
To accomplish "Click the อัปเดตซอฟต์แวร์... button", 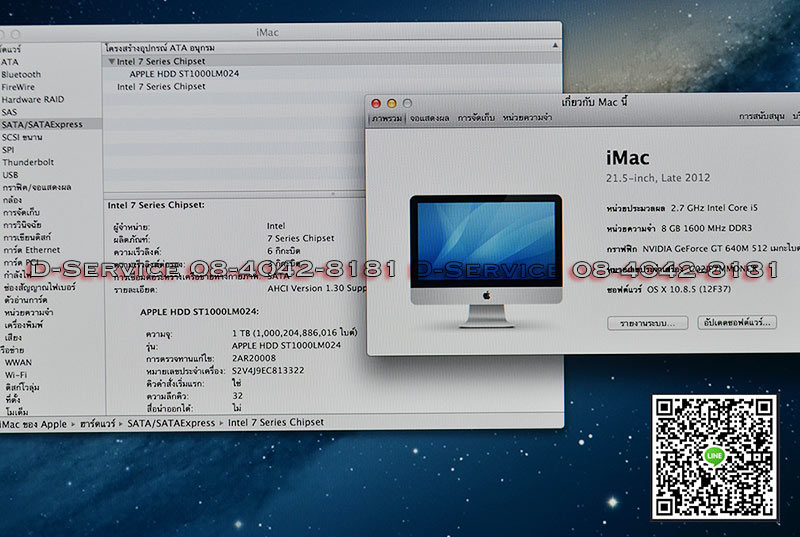I will 737,322.
